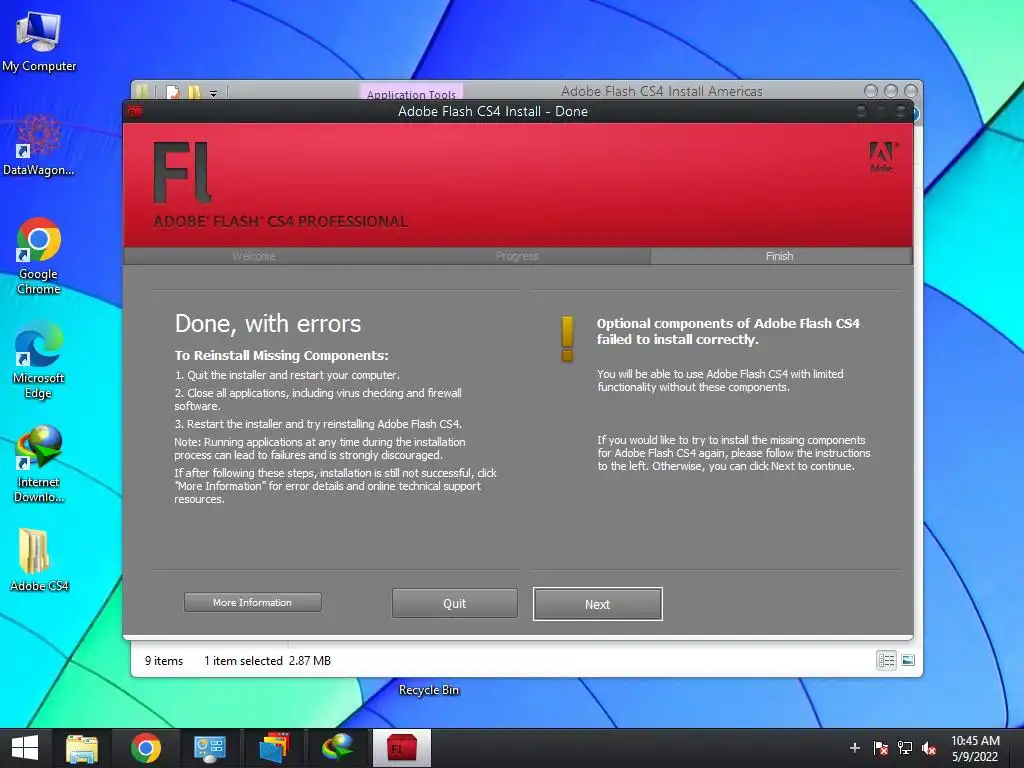1024x768 pixels.
Task: Open the Adobe CS4 folder on the desktop
Action: (x=39, y=560)
